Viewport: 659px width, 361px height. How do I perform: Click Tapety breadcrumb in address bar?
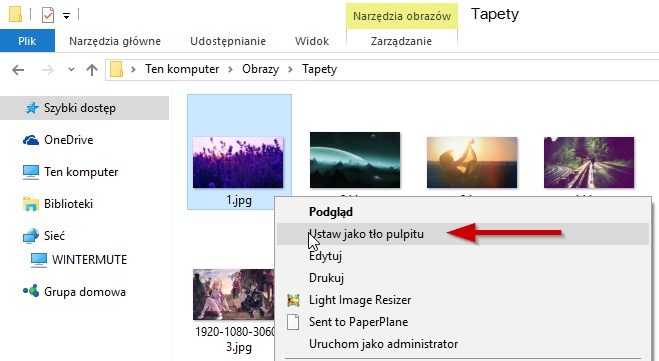[319, 69]
